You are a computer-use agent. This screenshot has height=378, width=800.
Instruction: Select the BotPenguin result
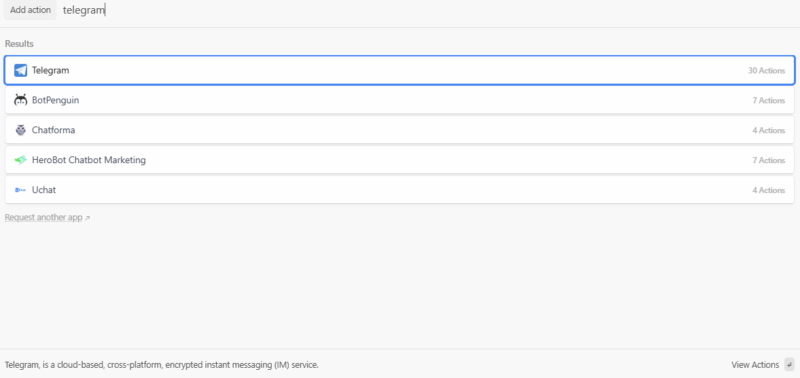point(399,100)
